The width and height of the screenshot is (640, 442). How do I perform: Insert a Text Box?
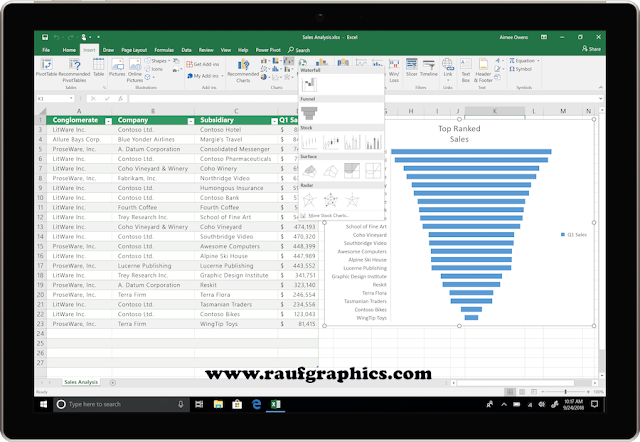[466, 70]
